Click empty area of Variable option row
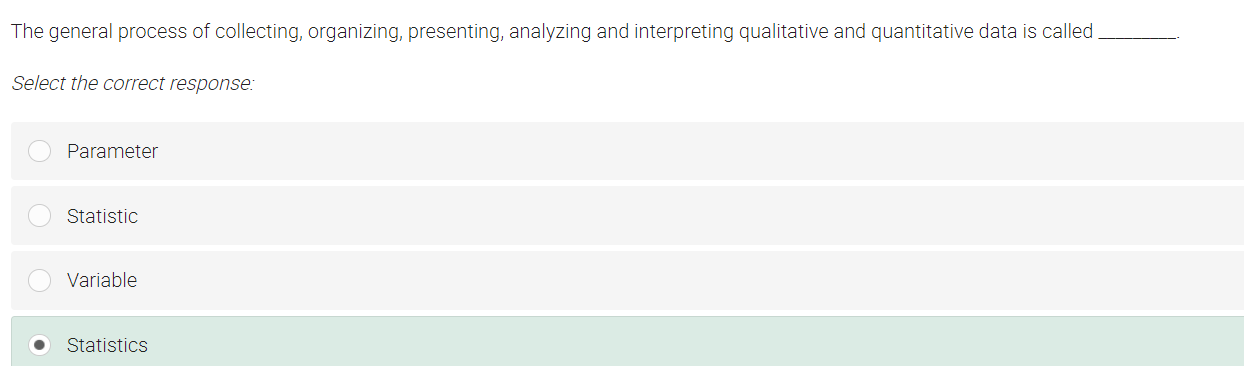1244x366 pixels. point(700,281)
